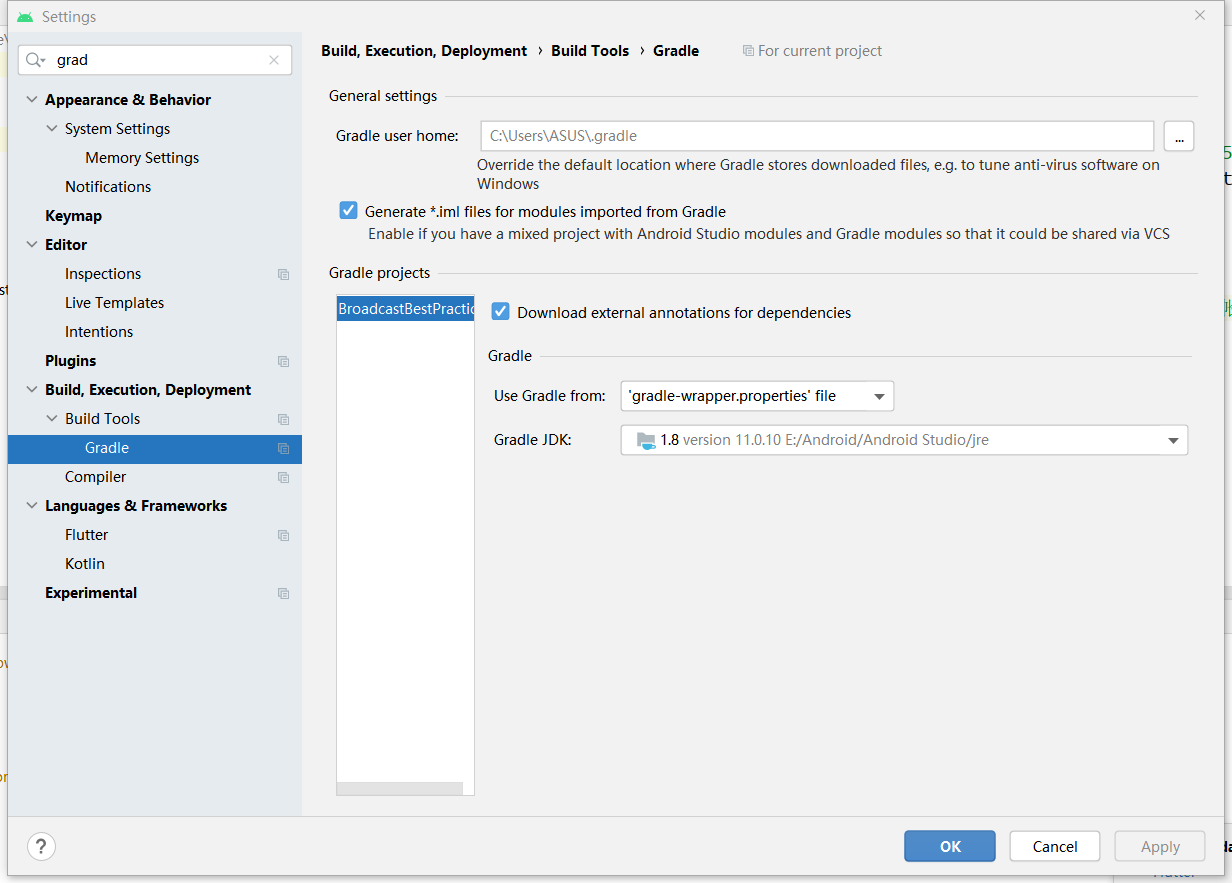Click the project-level icon beside Plugins
Screen dimensions: 1232x883
284,361
